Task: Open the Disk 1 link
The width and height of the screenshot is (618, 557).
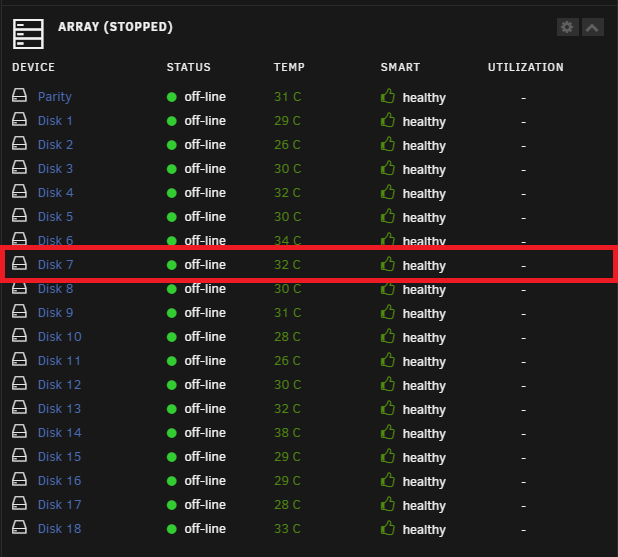Action: 55,121
